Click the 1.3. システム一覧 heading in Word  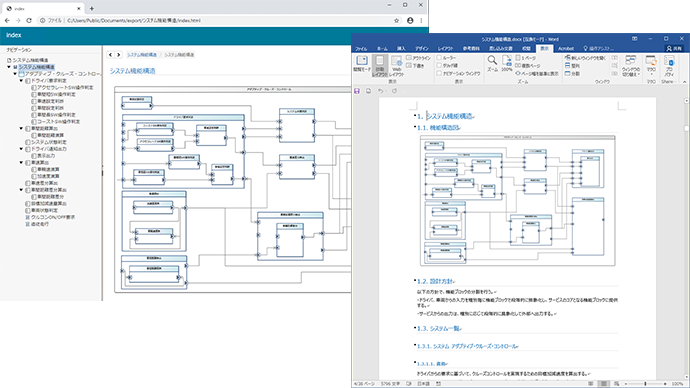[x=439, y=328]
